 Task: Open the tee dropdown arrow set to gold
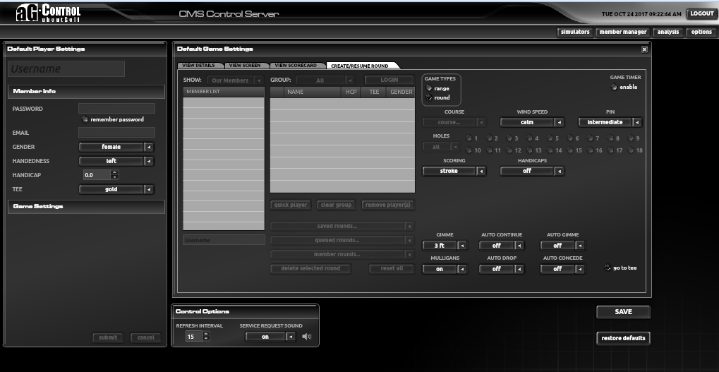pyautogui.click(x=149, y=189)
